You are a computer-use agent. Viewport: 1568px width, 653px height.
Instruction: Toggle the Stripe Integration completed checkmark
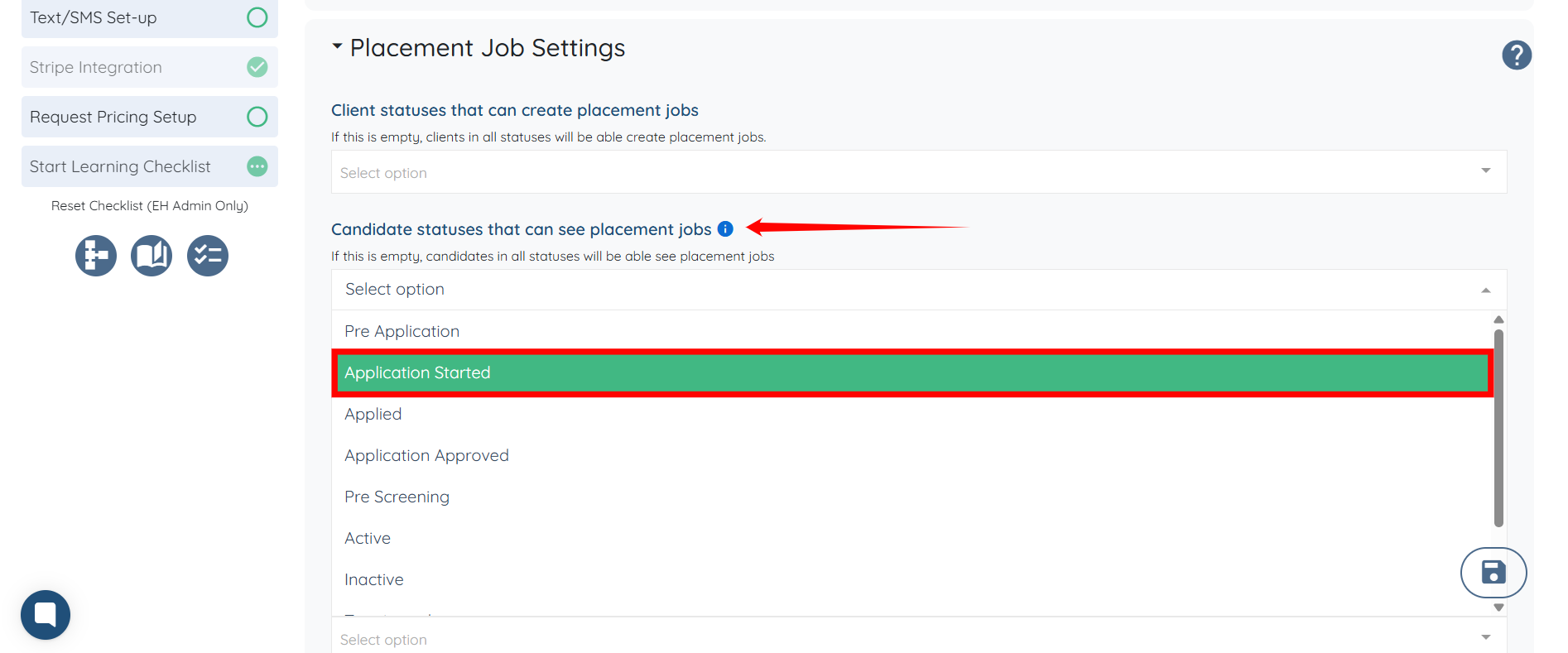257,67
